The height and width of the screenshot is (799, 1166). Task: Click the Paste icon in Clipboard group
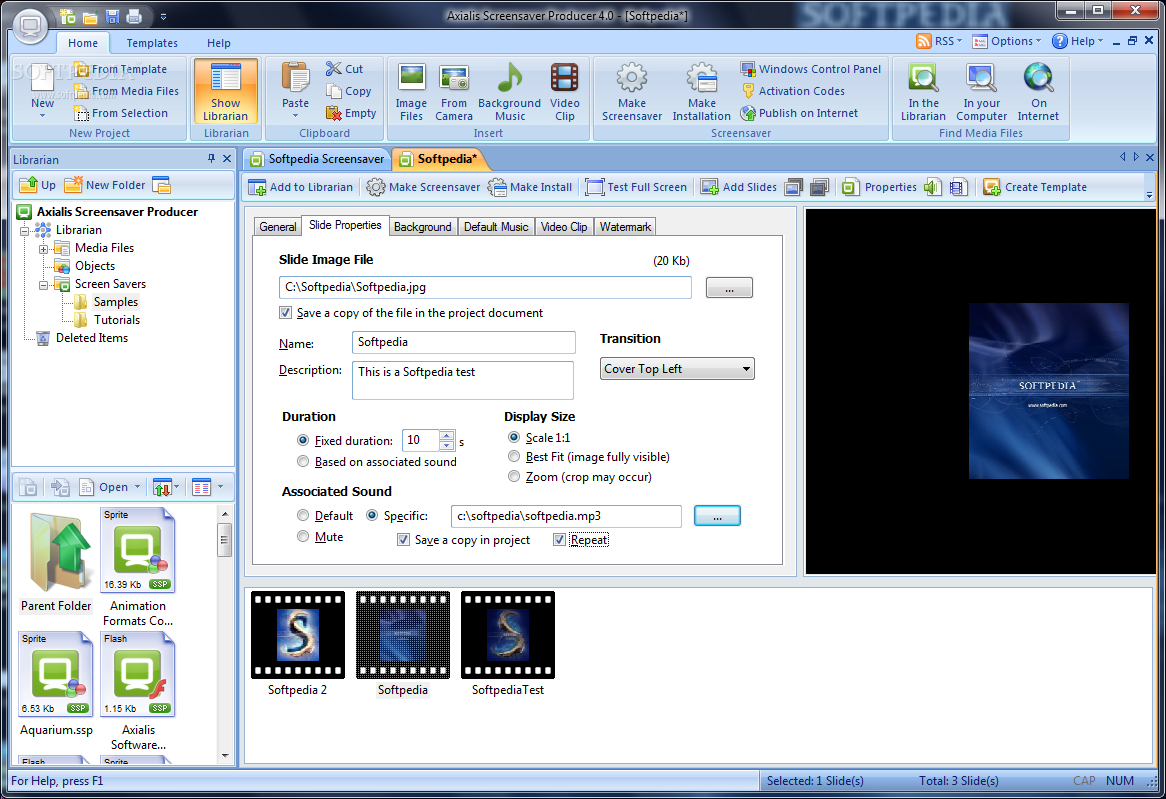click(295, 77)
